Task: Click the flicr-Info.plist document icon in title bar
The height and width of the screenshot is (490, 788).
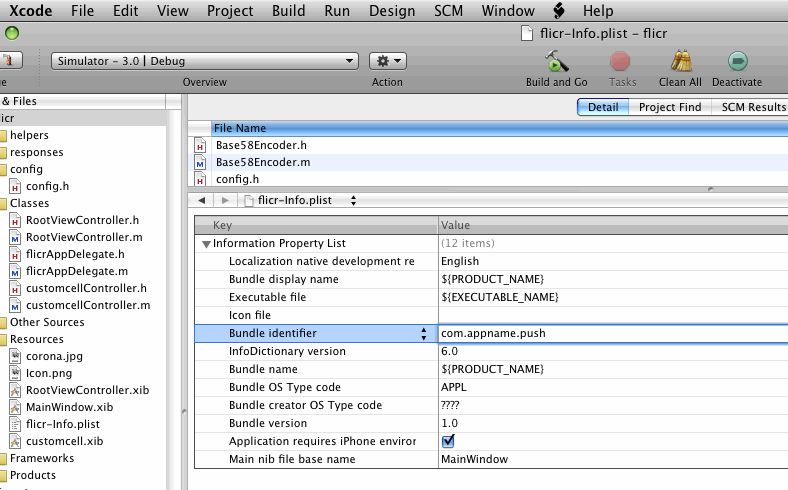Action: coord(527,34)
